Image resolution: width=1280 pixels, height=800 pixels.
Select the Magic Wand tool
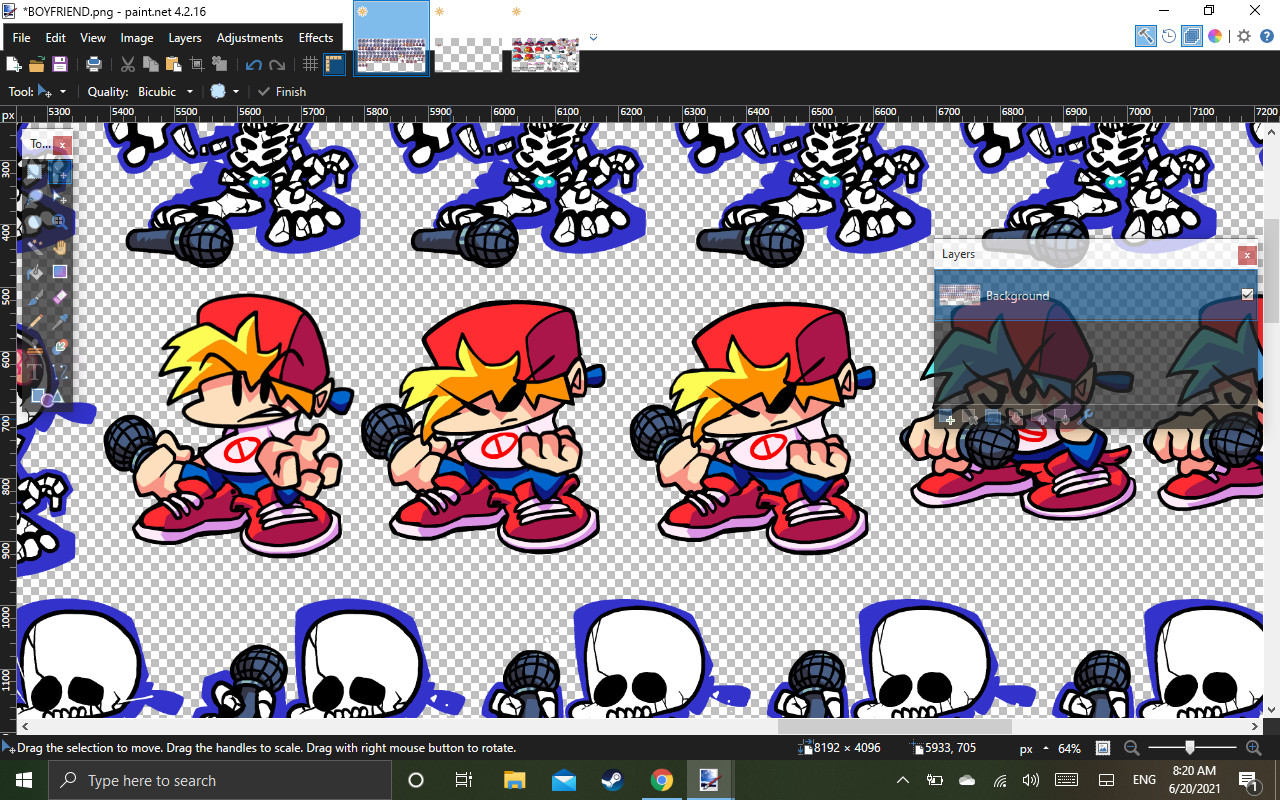[34, 249]
